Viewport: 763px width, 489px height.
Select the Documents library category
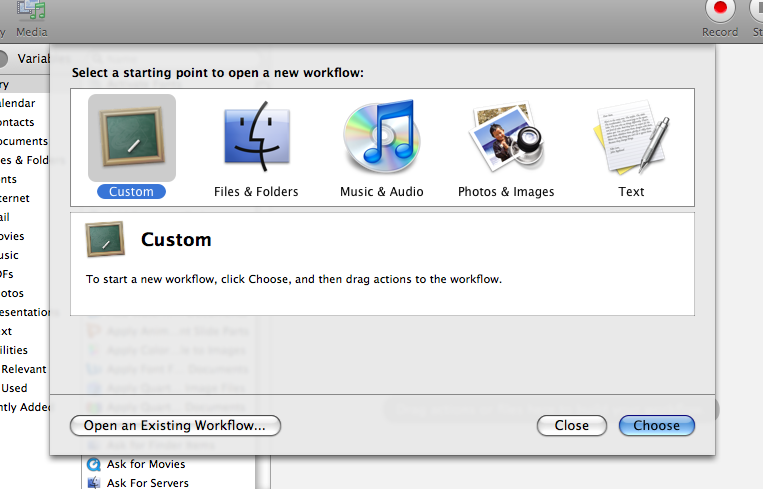point(24,141)
